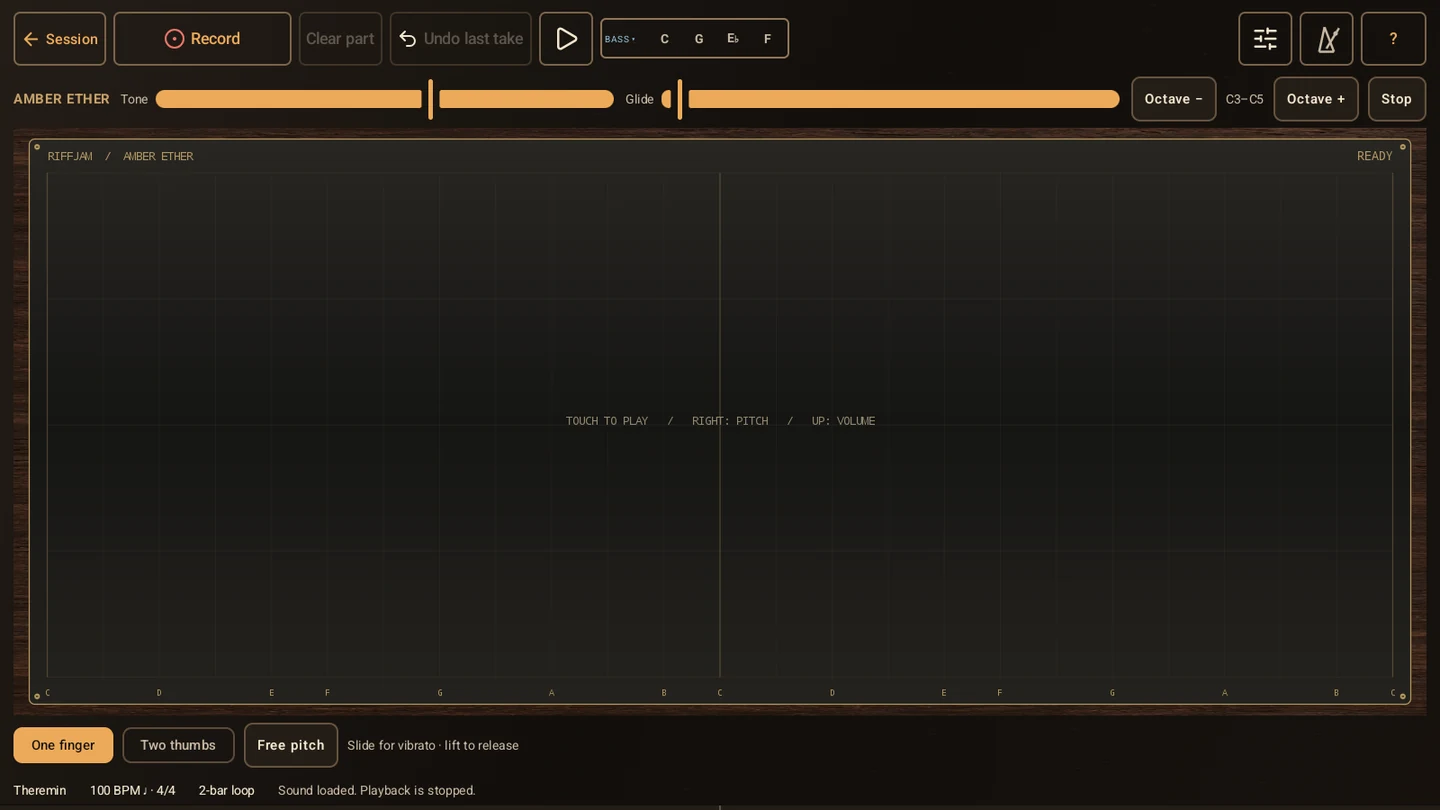Click Theremin in the status bar

40,790
